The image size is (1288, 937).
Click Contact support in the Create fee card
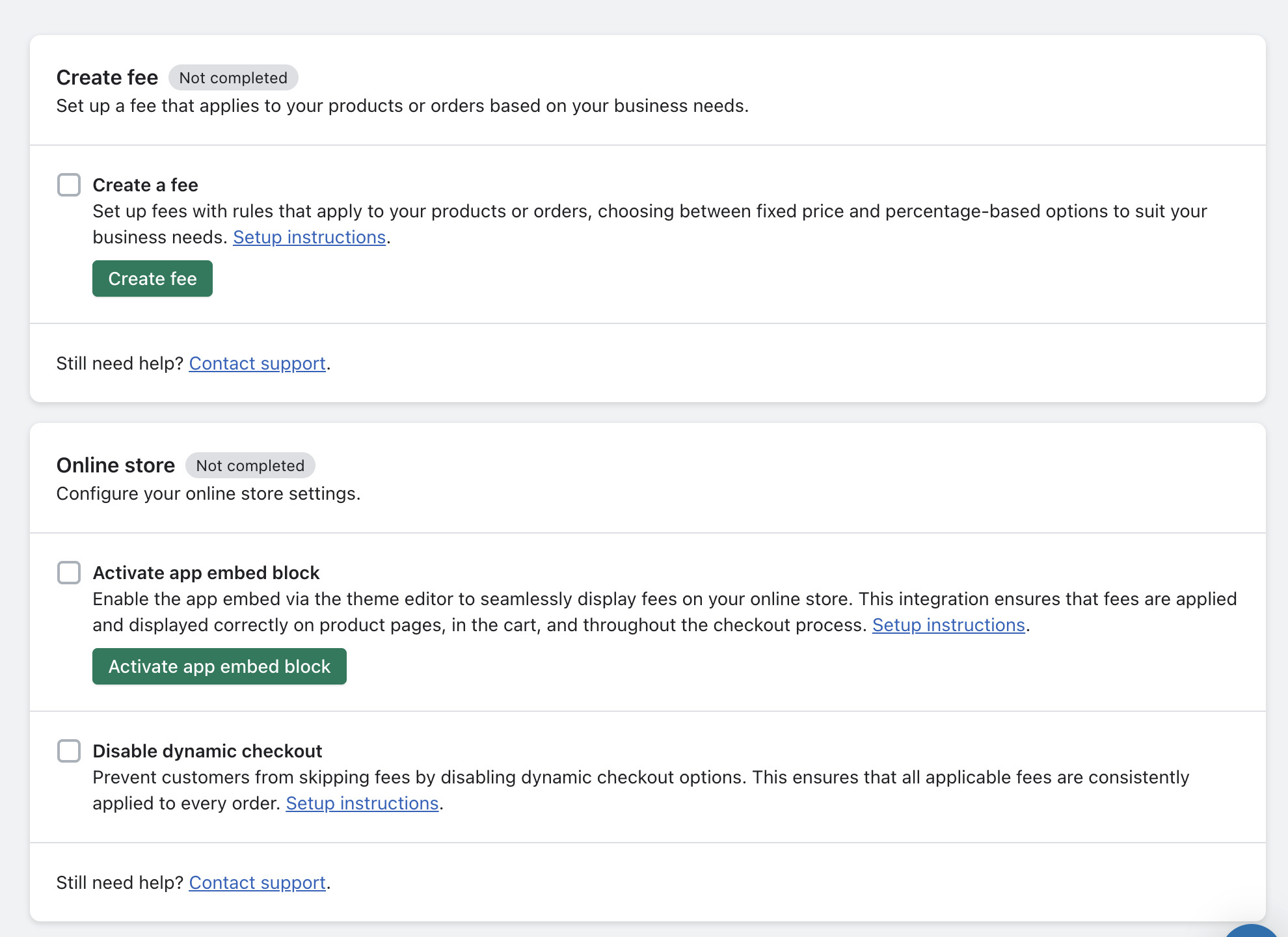tap(256, 363)
